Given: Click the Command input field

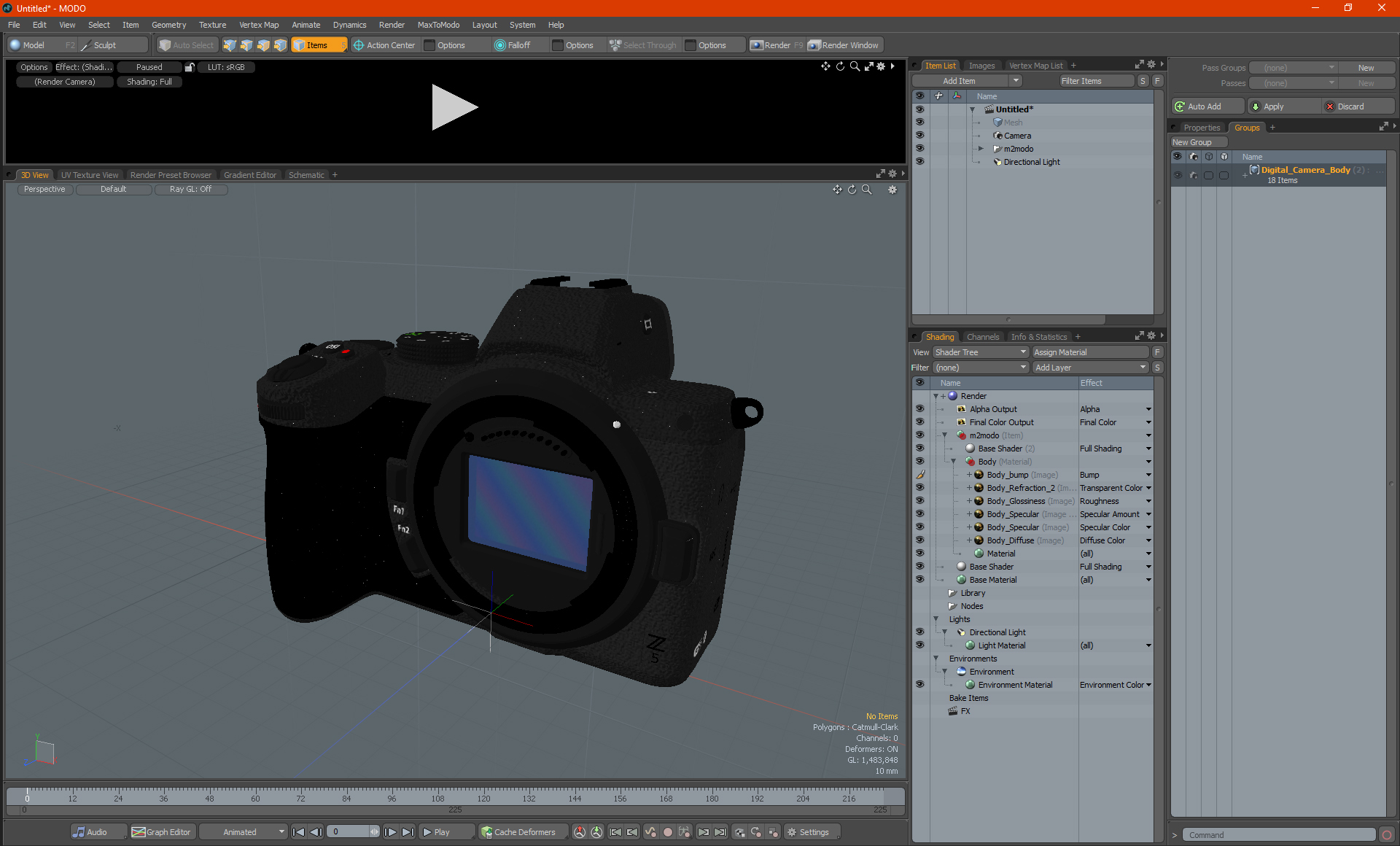Looking at the screenshot, I should tap(1280, 835).
